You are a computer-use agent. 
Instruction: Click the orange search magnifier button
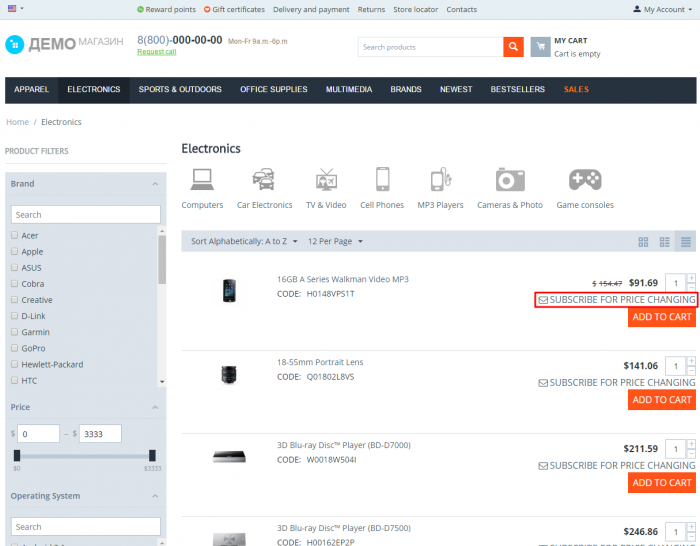(513, 47)
